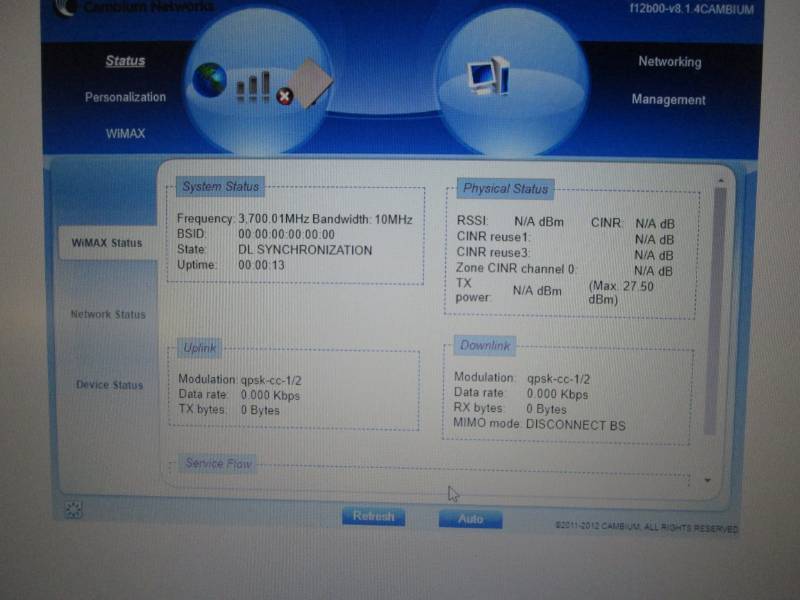Click the Downlink section heading
Image resolution: width=800 pixels, height=600 pixels.
(485, 346)
